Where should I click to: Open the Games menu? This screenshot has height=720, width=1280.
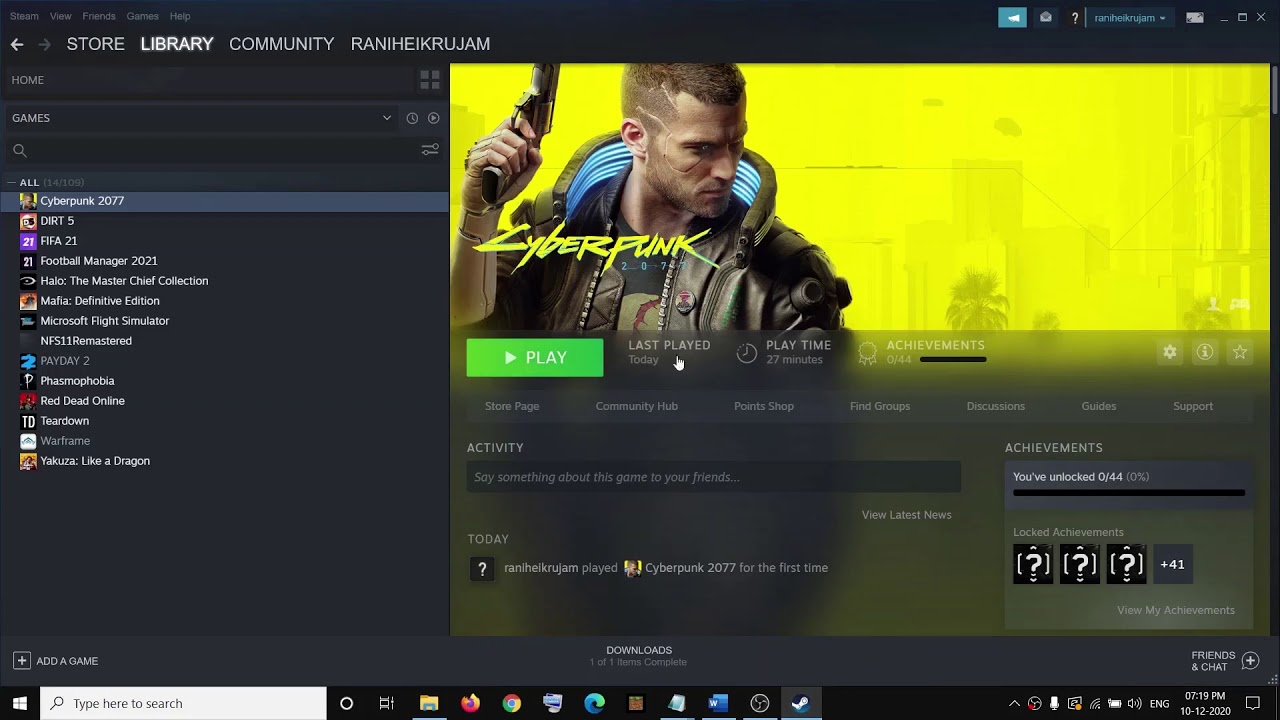click(x=142, y=16)
